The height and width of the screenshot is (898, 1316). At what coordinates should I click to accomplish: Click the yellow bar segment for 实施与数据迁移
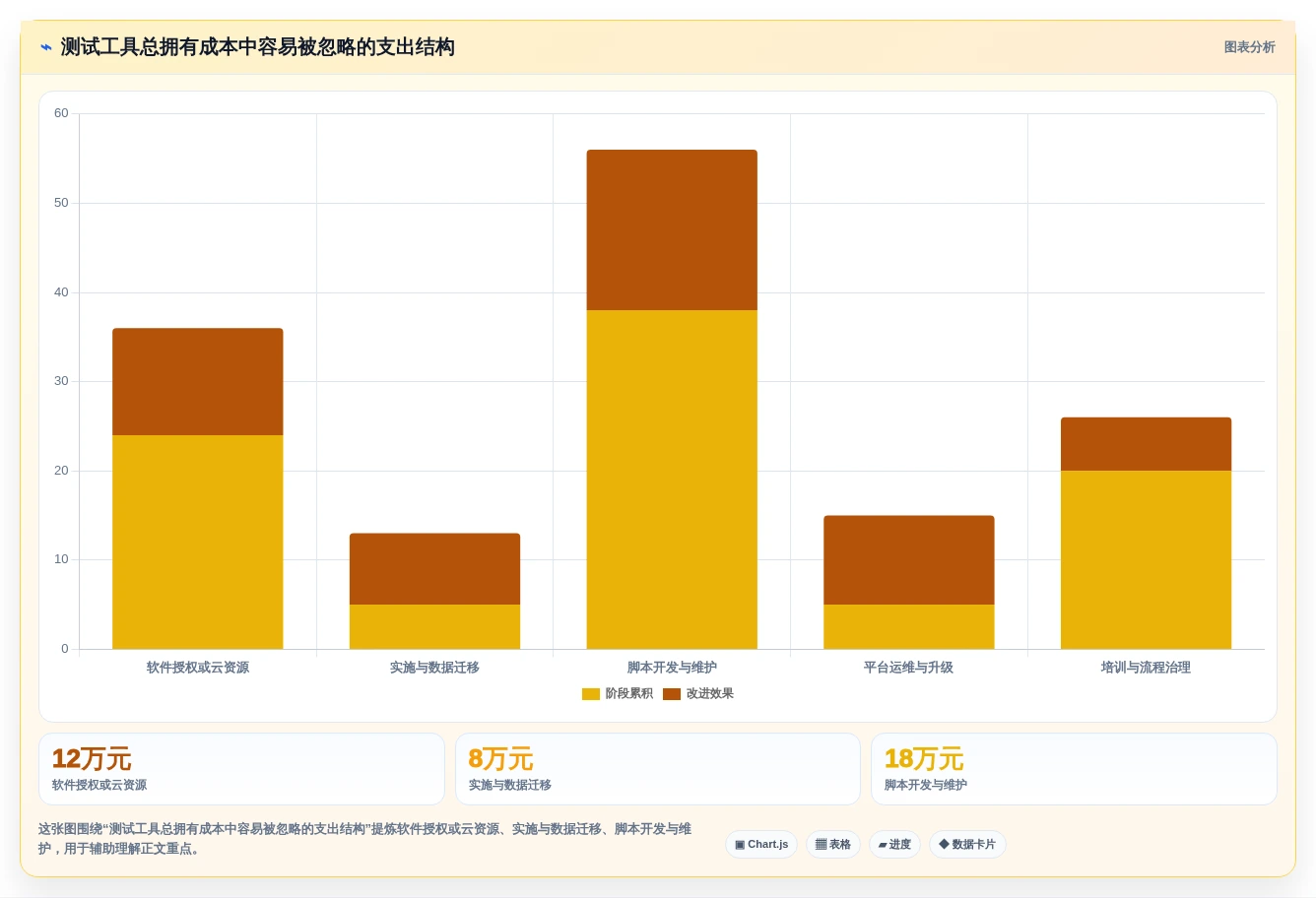click(x=434, y=626)
